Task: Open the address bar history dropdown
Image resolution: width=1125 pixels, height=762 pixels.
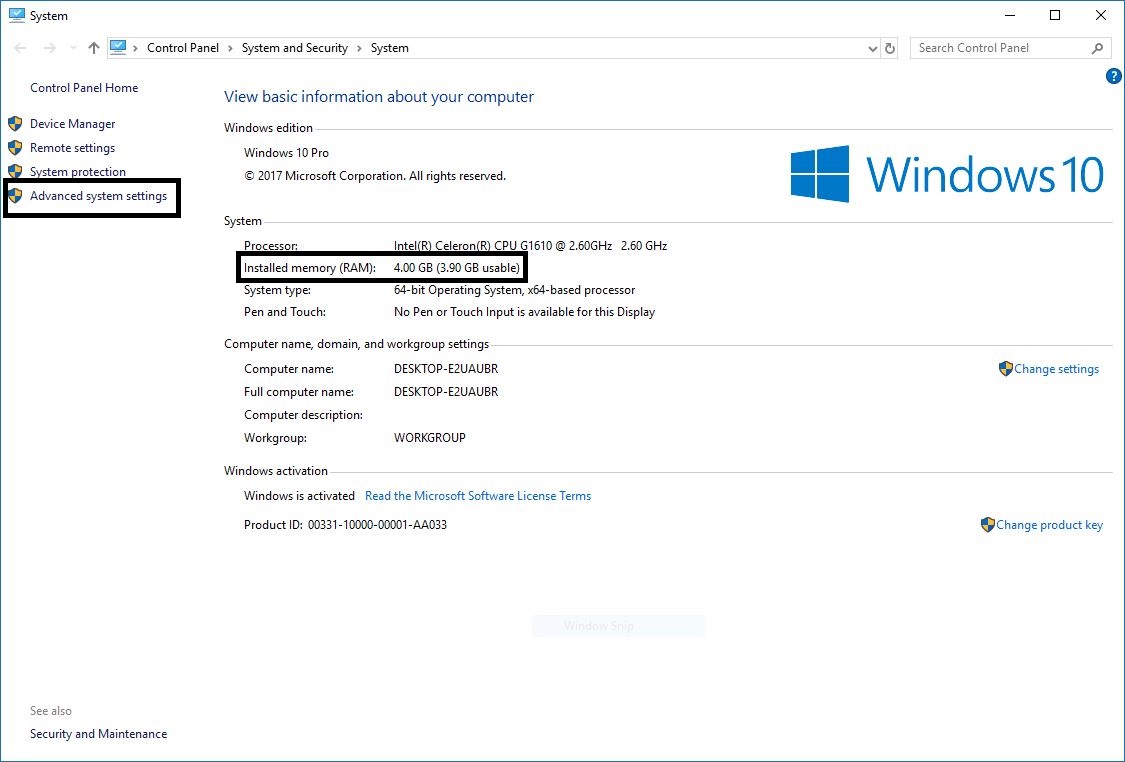Action: pyautogui.click(x=872, y=47)
